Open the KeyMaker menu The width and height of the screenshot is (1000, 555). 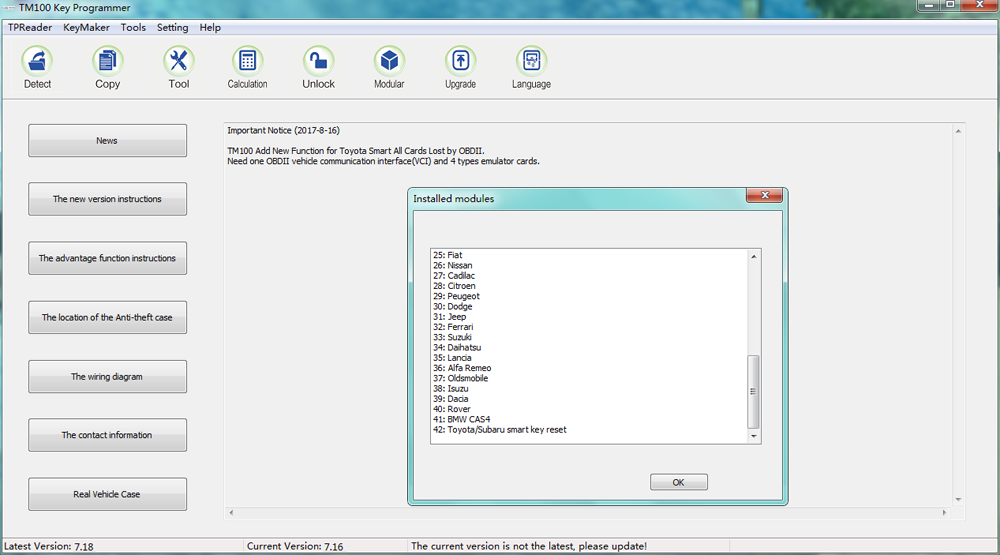(x=86, y=27)
